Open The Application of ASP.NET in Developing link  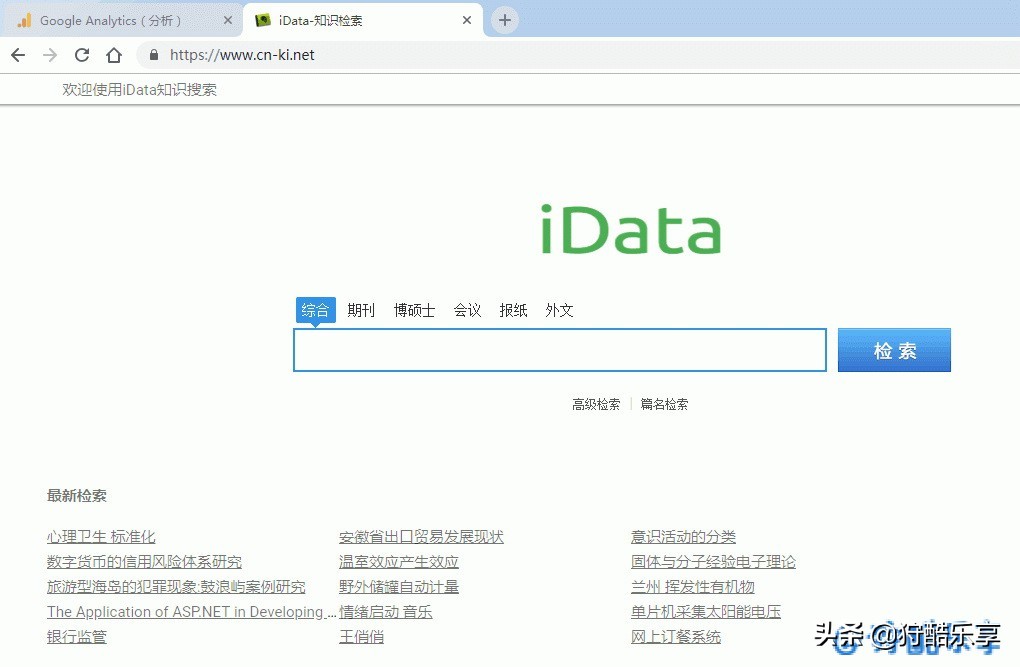click(x=191, y=612)
